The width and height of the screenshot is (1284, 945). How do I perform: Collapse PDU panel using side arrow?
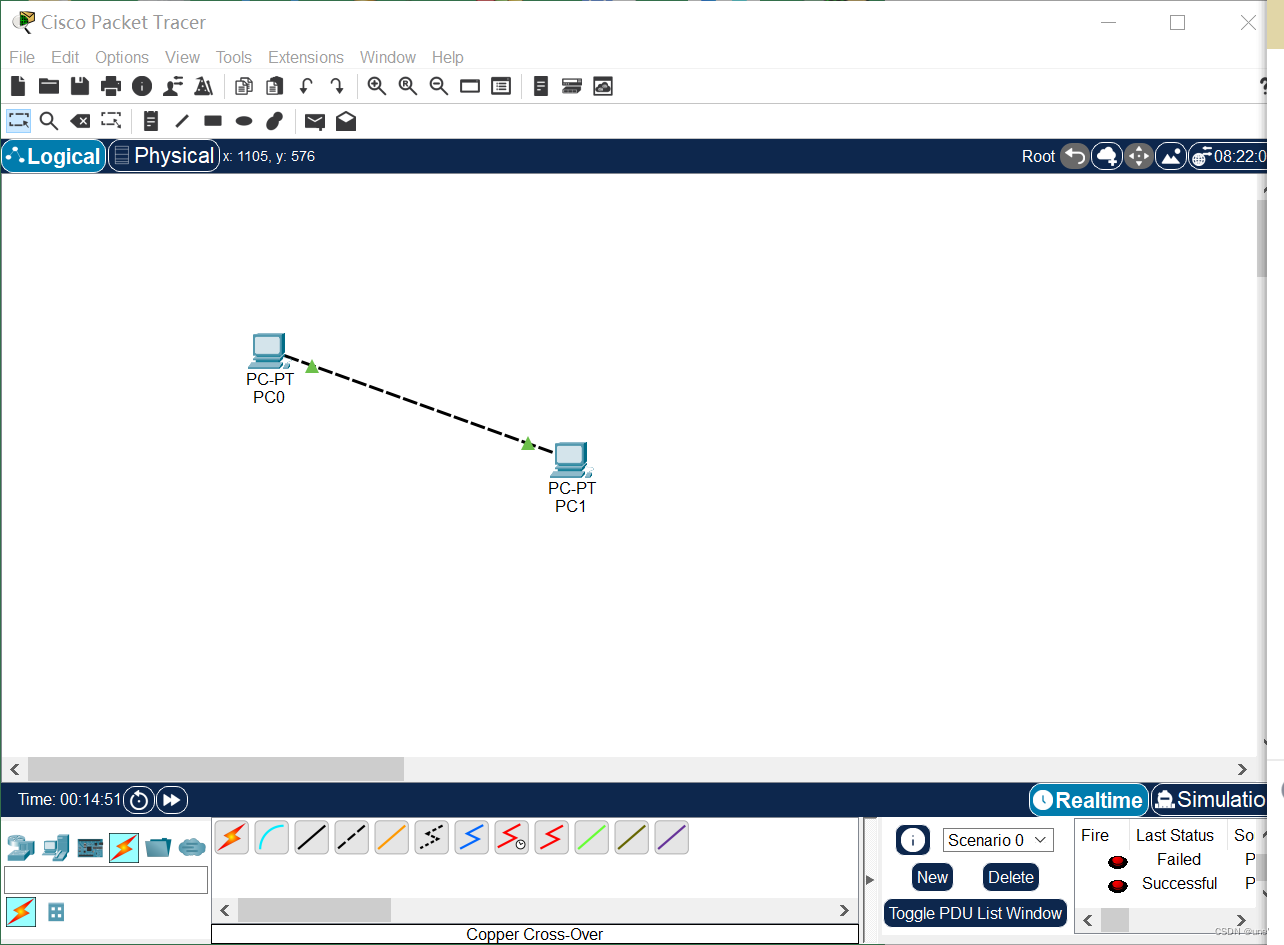pos(869,880)
